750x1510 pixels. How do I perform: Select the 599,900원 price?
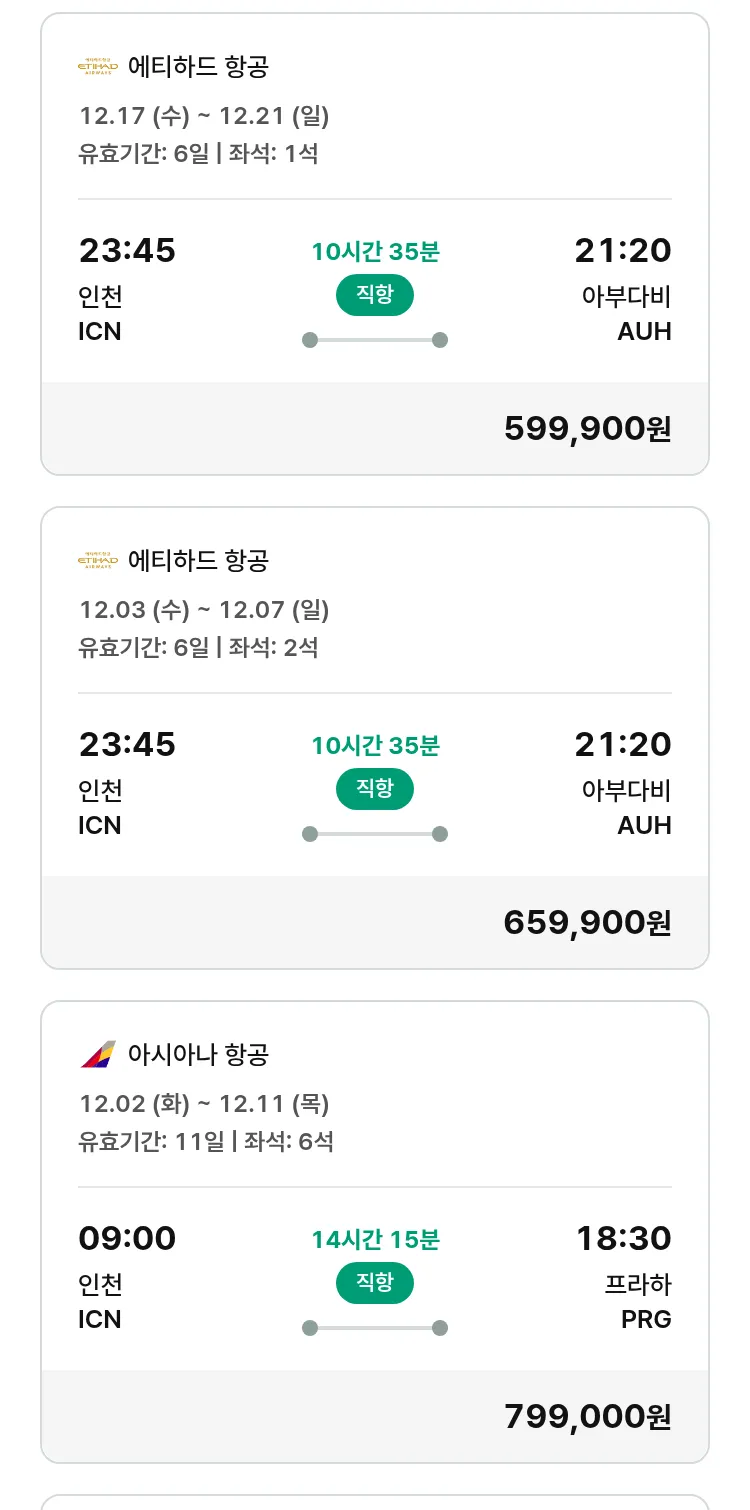[587, 429]
